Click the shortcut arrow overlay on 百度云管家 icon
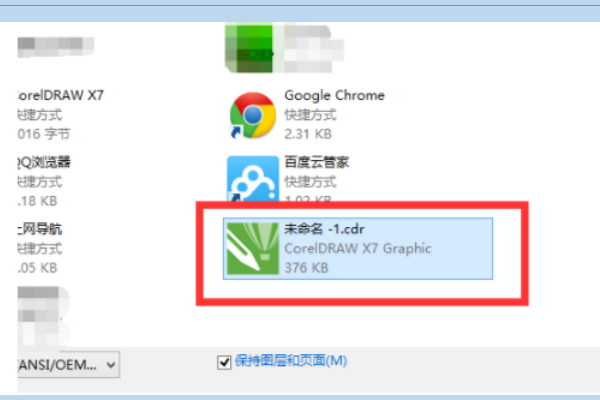The image size is (600, 400). point(234,197)
